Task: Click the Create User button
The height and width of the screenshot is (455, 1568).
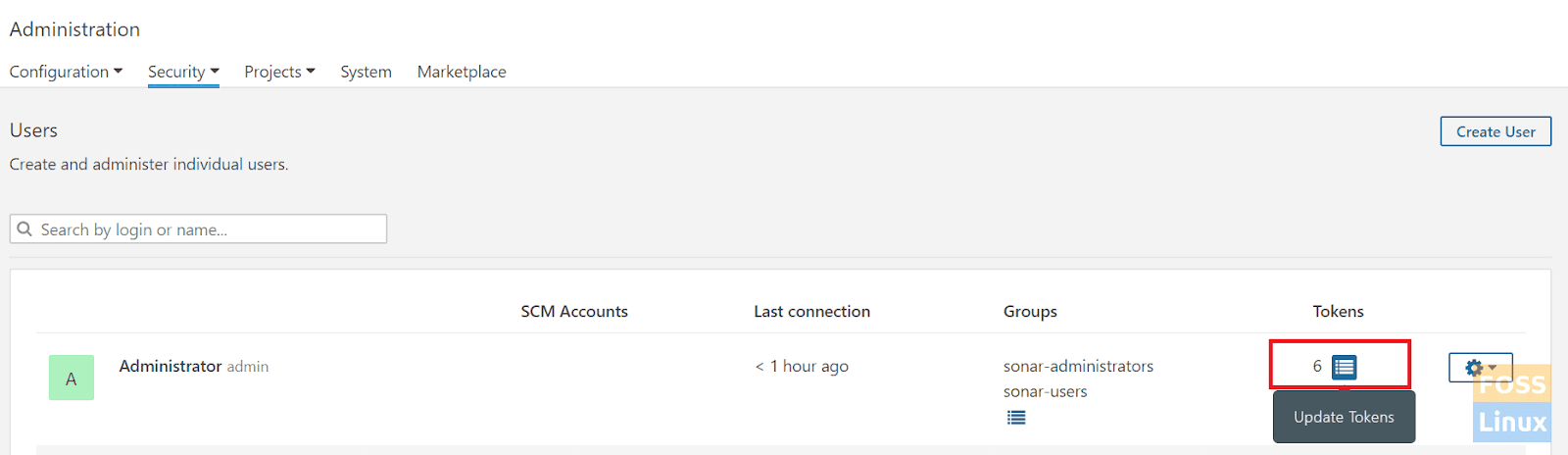Action: [1495, 131]
